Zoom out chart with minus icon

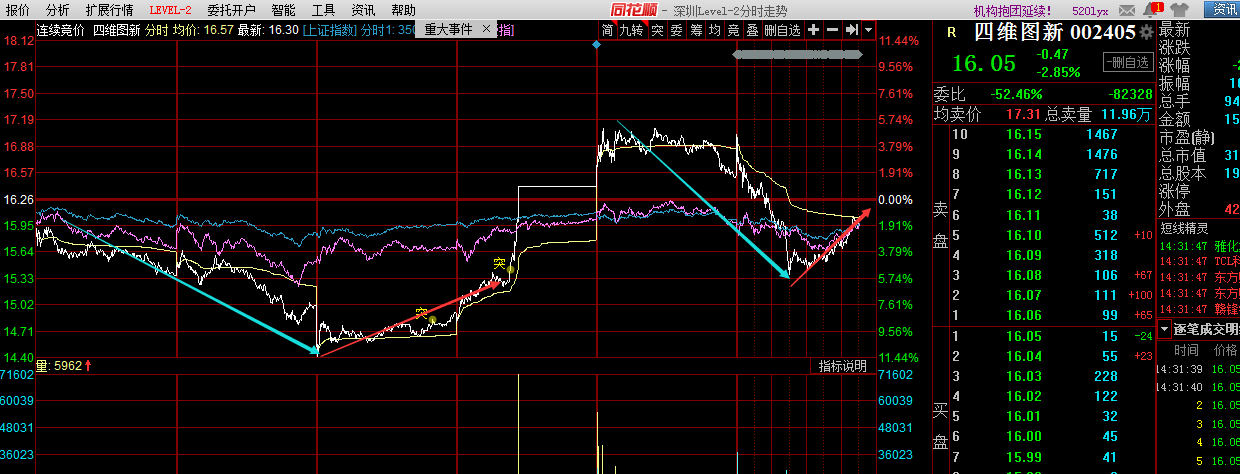pos(832,30)
